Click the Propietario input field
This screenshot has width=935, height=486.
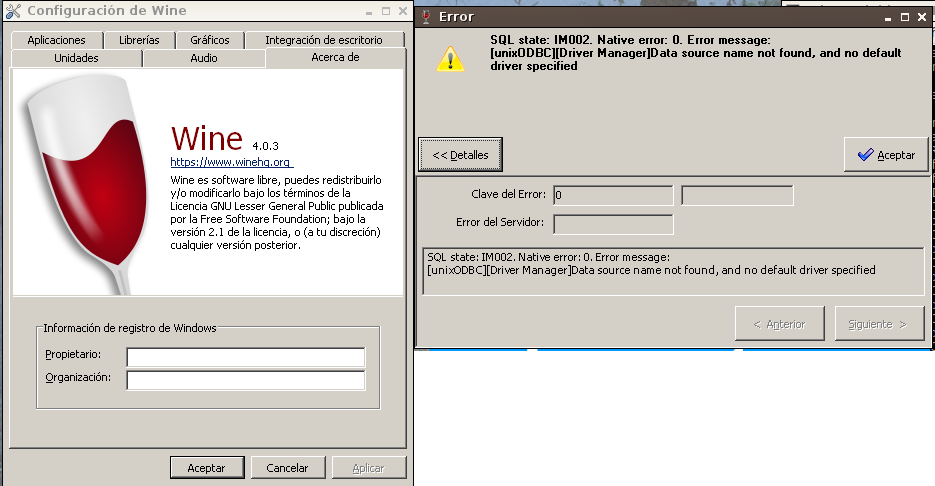point(246,357)
